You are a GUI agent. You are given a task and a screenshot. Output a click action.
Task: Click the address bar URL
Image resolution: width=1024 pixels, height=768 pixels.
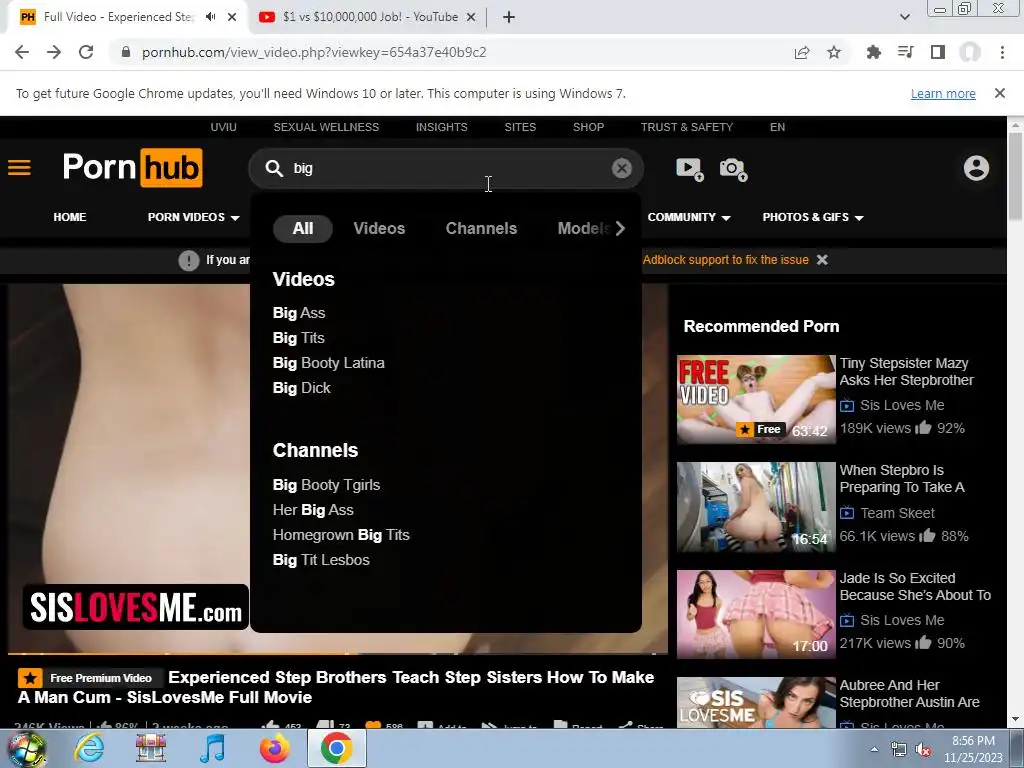click(x=314, y=52)
